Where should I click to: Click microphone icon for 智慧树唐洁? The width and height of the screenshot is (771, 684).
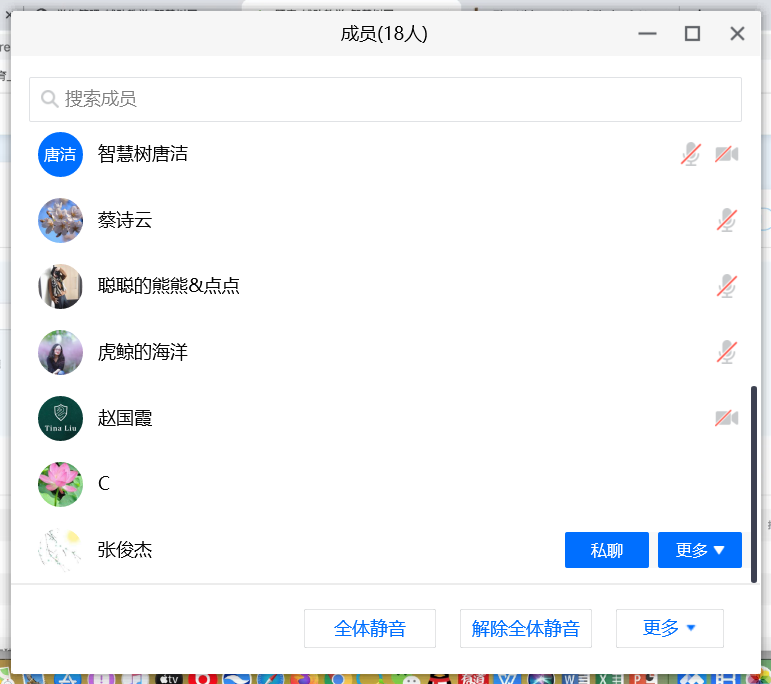691,154
